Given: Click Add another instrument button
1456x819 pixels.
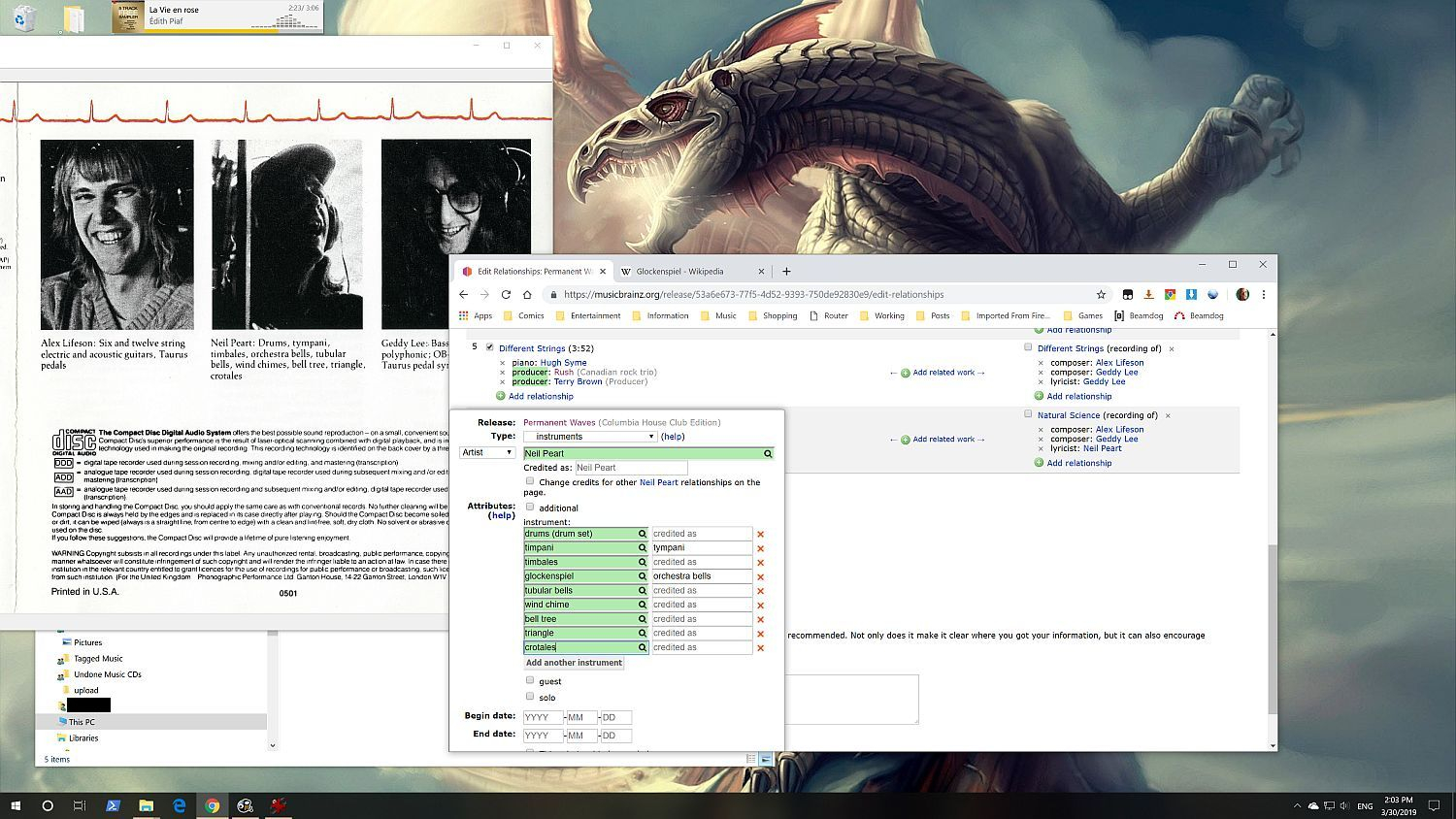Looking at the screenshot, I should point(574,663).
